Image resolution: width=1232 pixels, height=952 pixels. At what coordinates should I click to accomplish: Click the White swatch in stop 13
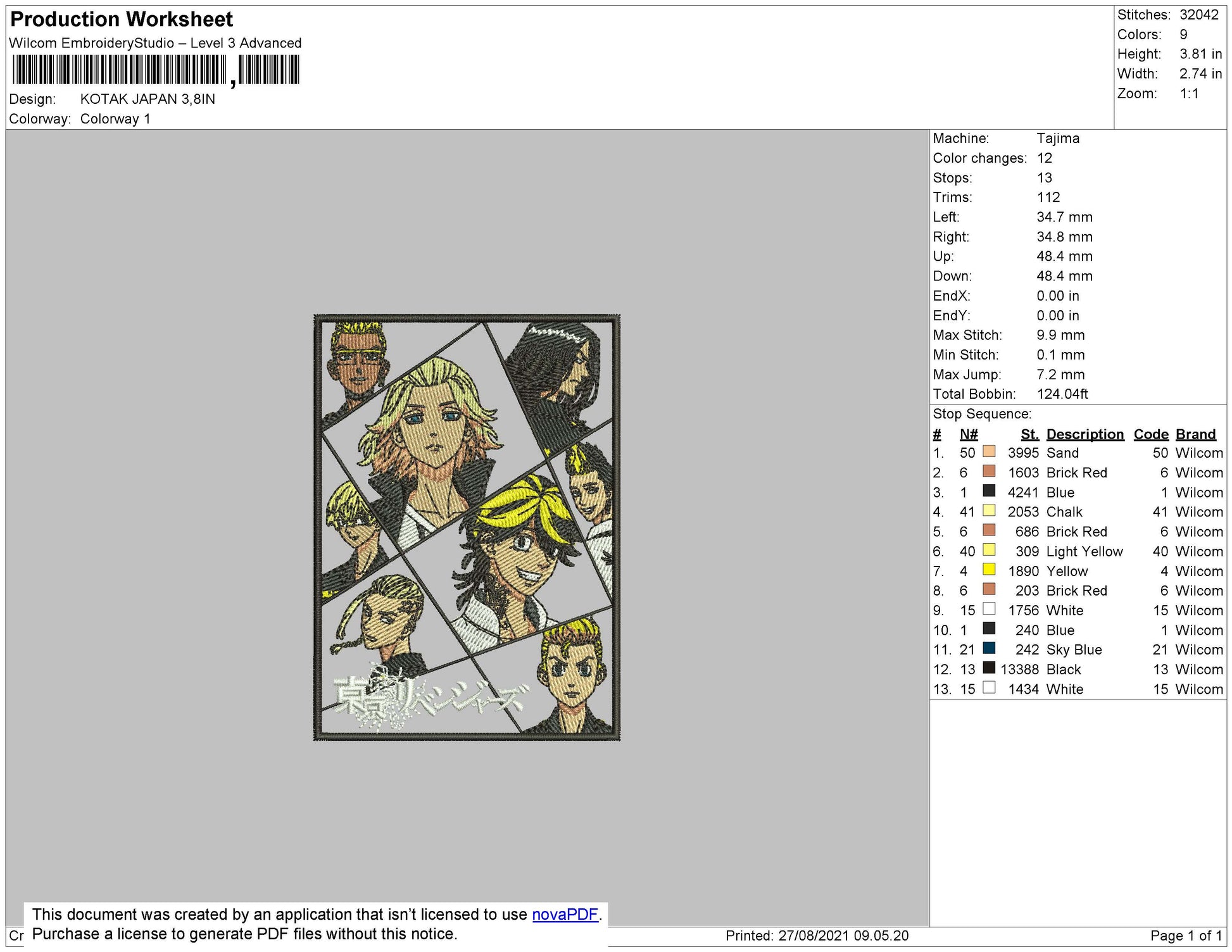pyautogui.click(x=989, y=688)
